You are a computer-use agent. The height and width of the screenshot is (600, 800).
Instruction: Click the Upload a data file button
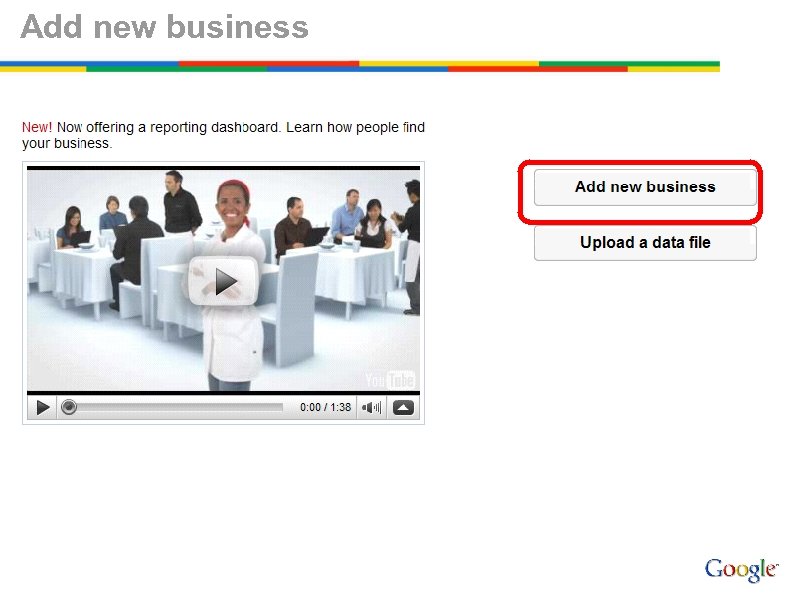(645, 242)
